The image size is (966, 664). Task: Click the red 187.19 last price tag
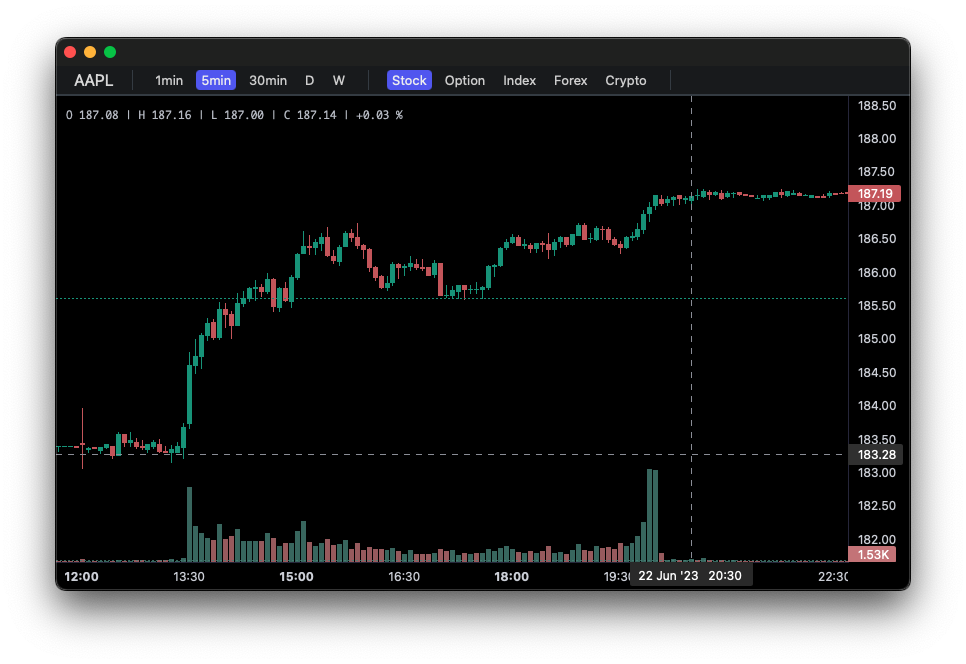coord(875,194)
